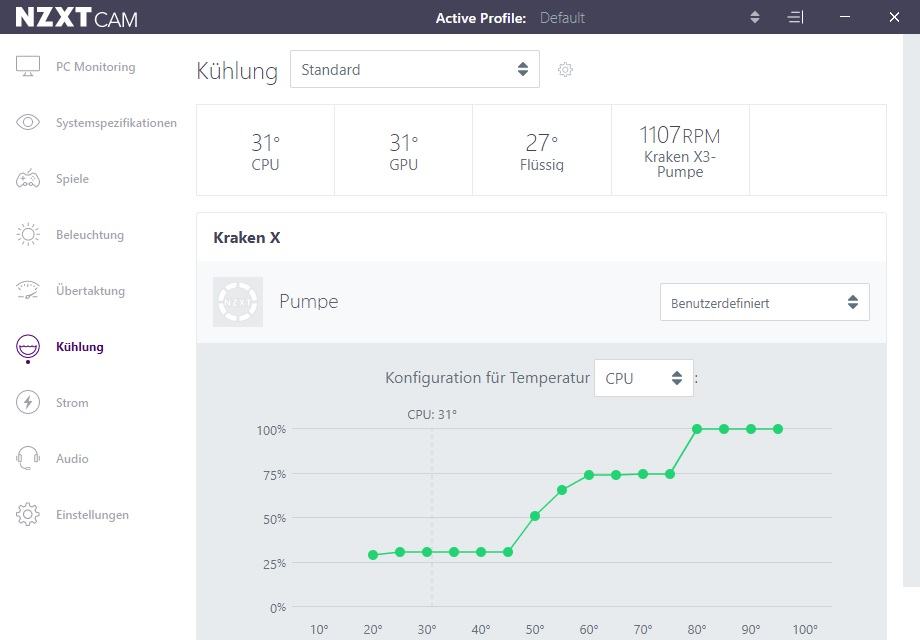Screen dimensions: 920x640
Task: Open the Einstellungen section
Action: [x=92, y=514]
